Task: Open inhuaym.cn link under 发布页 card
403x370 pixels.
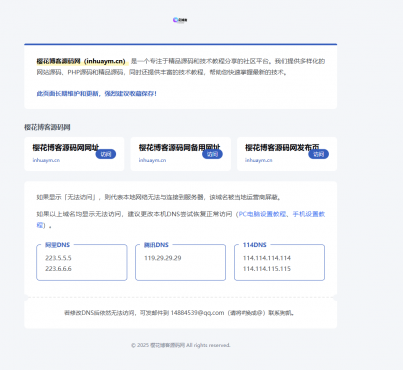Action: point(259,160)
